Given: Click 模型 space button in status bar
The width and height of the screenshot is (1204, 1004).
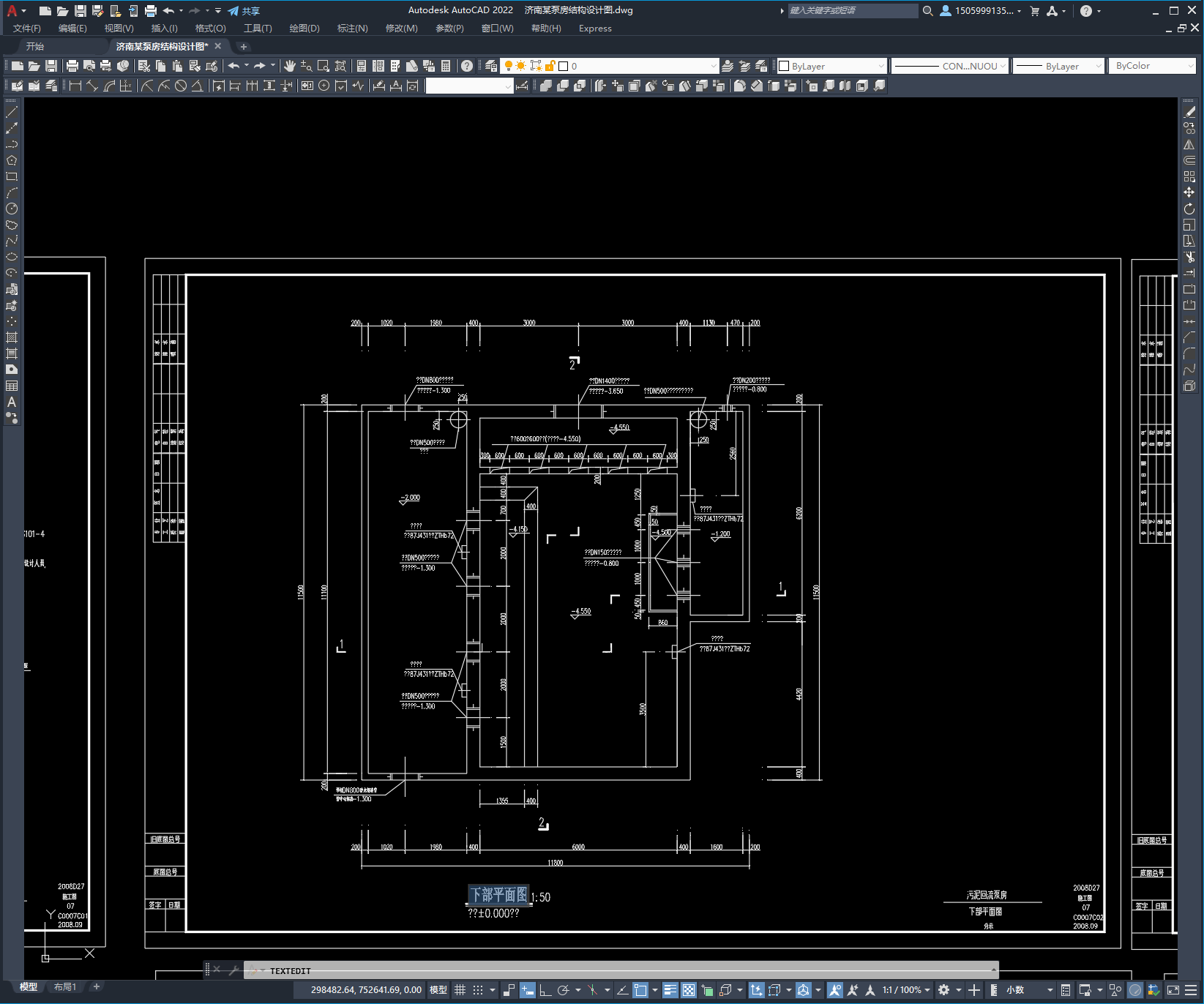Looking at the screenshot, I should pos(438,990).
